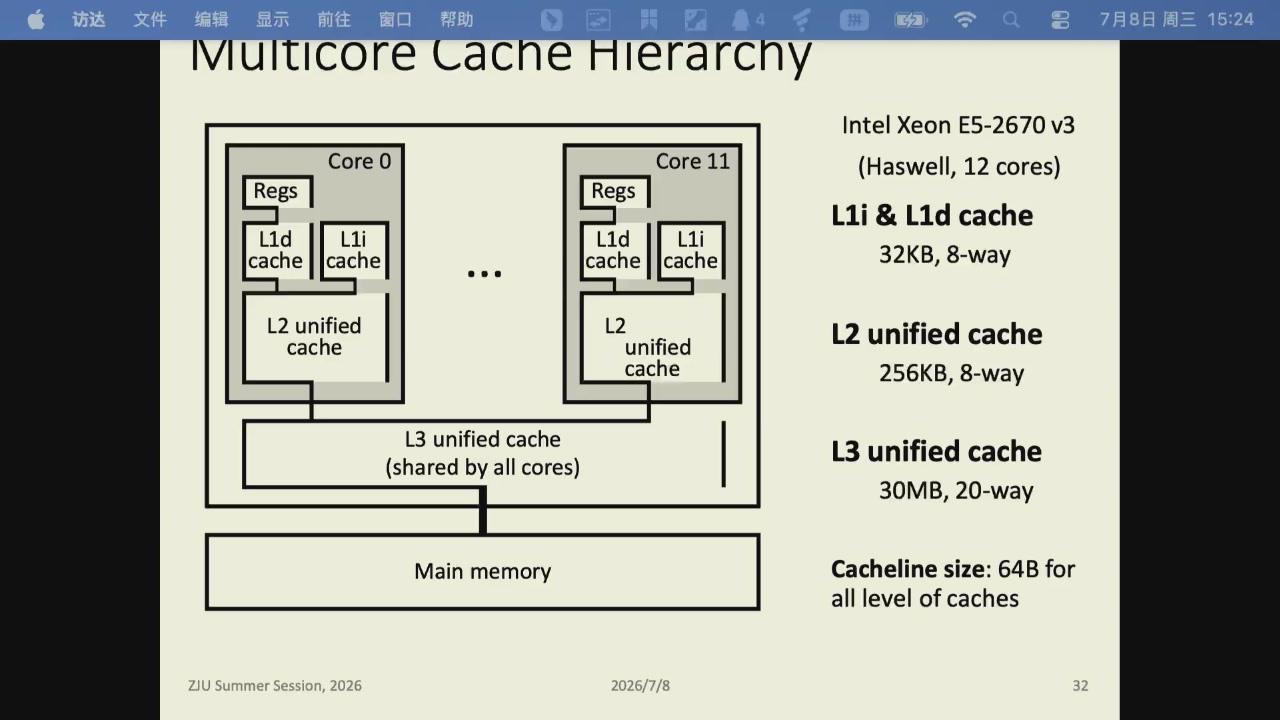Open the 文件 menu
Screen dimensions: 1280x720
(x=150, y=19)
